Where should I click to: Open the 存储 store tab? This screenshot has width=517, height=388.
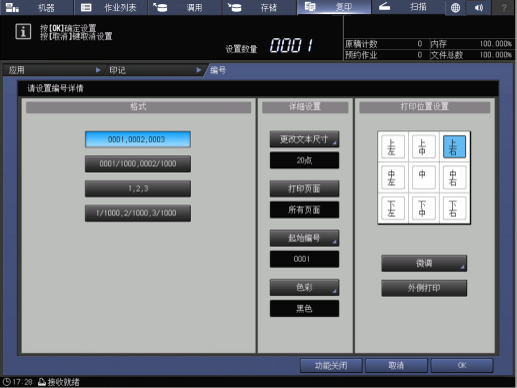click(259, 7)
